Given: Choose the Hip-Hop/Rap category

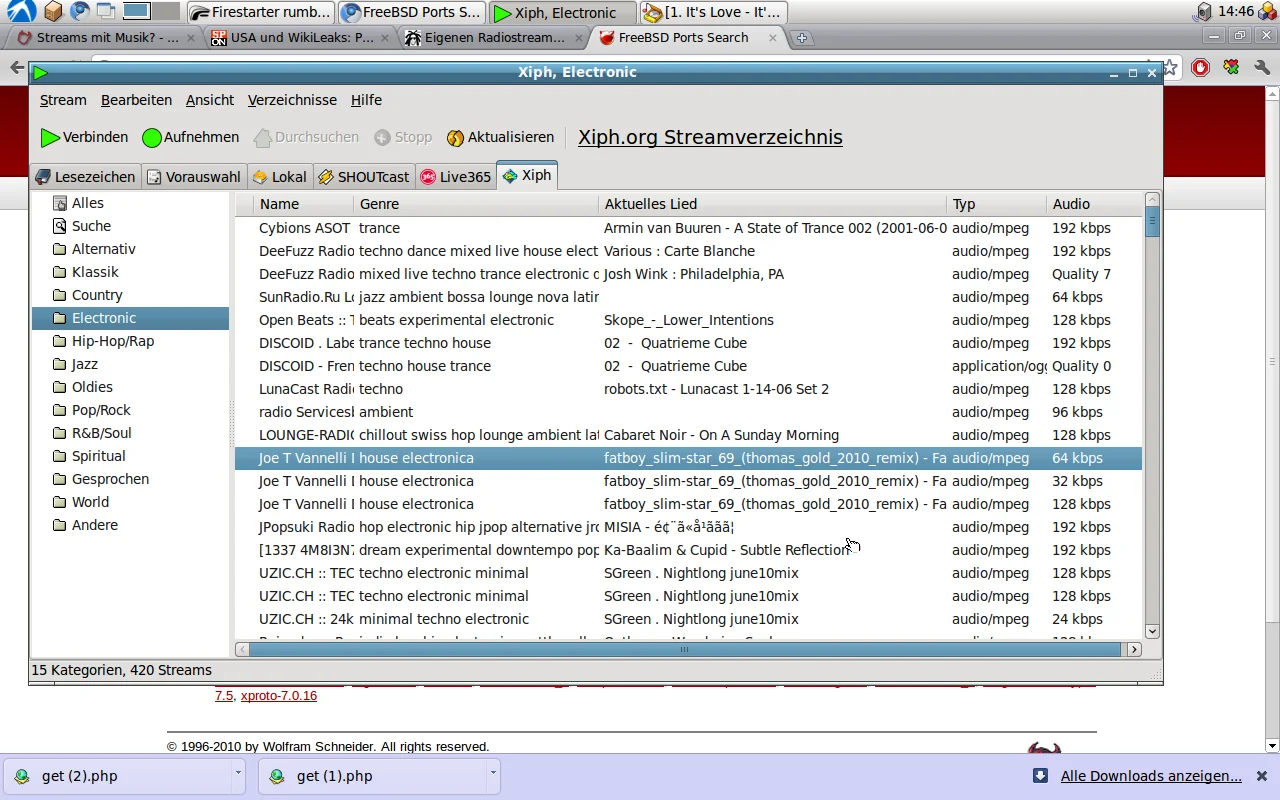Looking at the screenshot, I should point(112,341).
